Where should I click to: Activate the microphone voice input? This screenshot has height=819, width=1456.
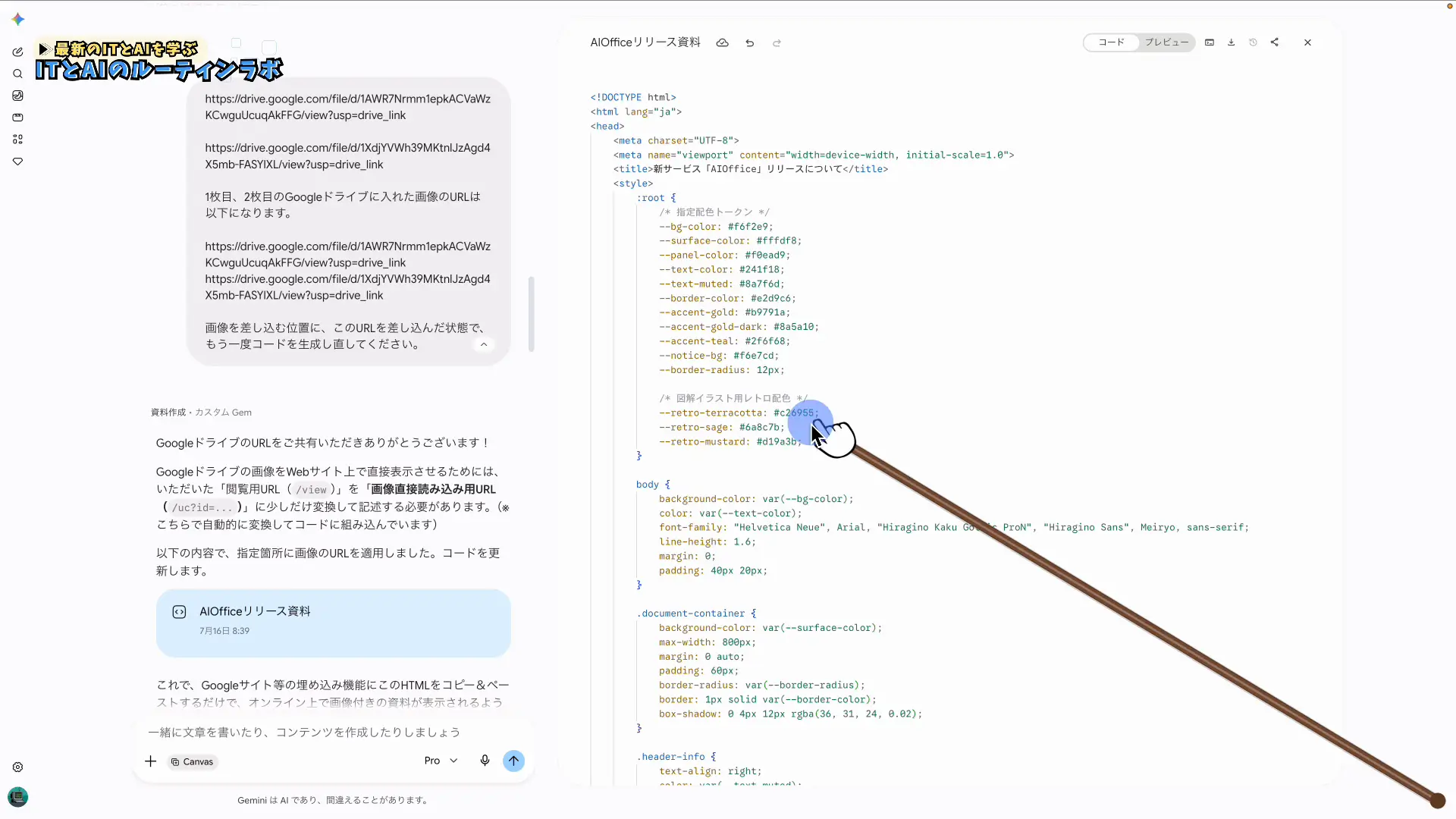485,761
